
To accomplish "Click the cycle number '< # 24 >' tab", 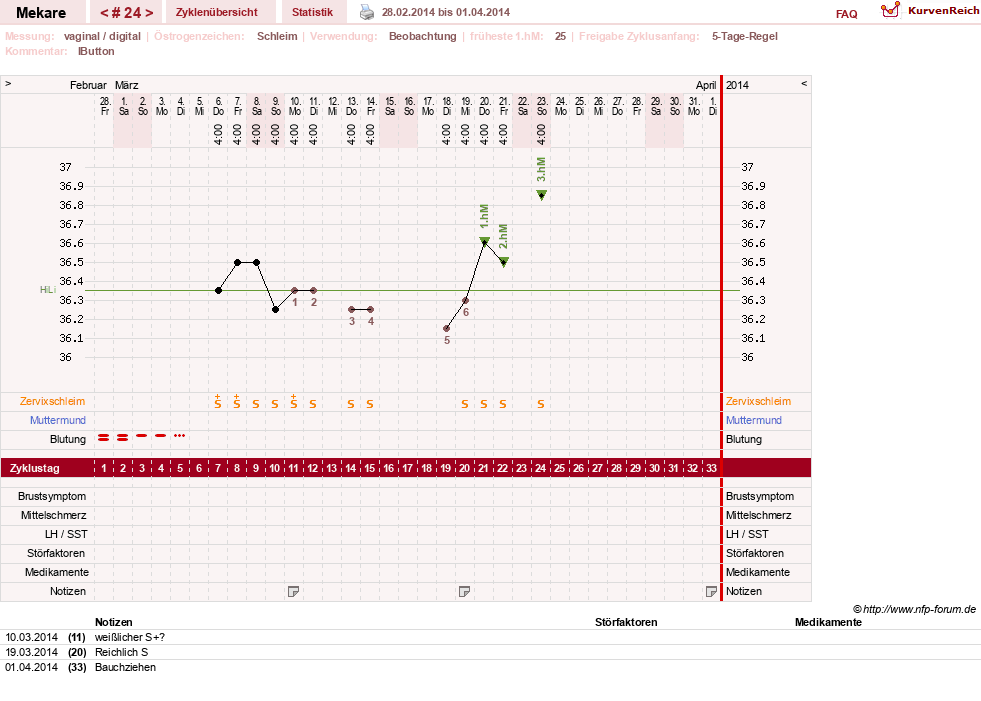I will click(x=126, y=12).
